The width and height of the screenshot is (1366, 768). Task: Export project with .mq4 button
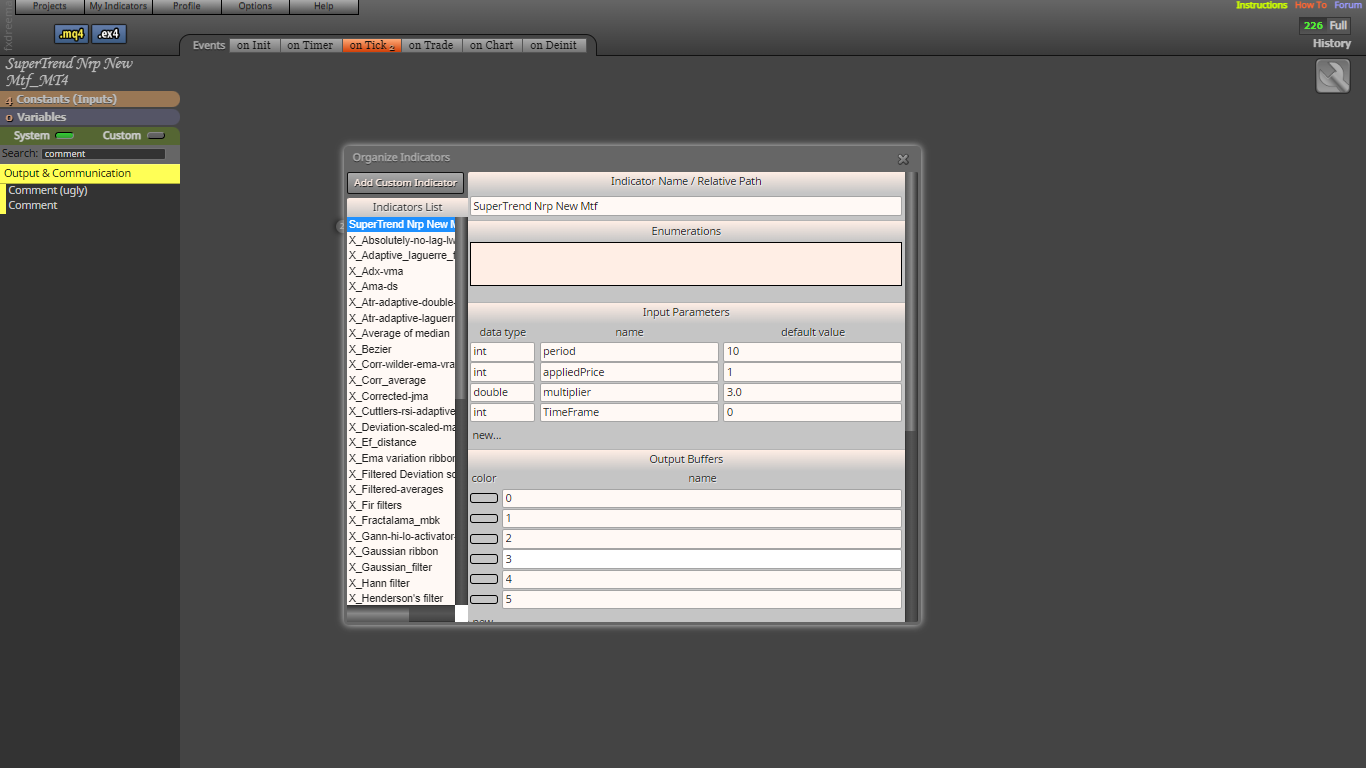(72, 34)
